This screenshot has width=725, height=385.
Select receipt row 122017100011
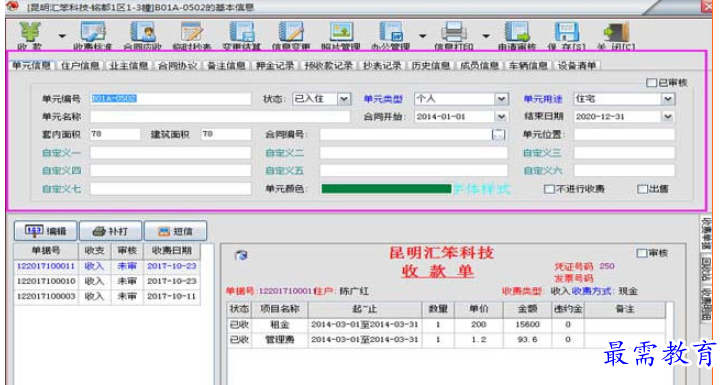107,266
